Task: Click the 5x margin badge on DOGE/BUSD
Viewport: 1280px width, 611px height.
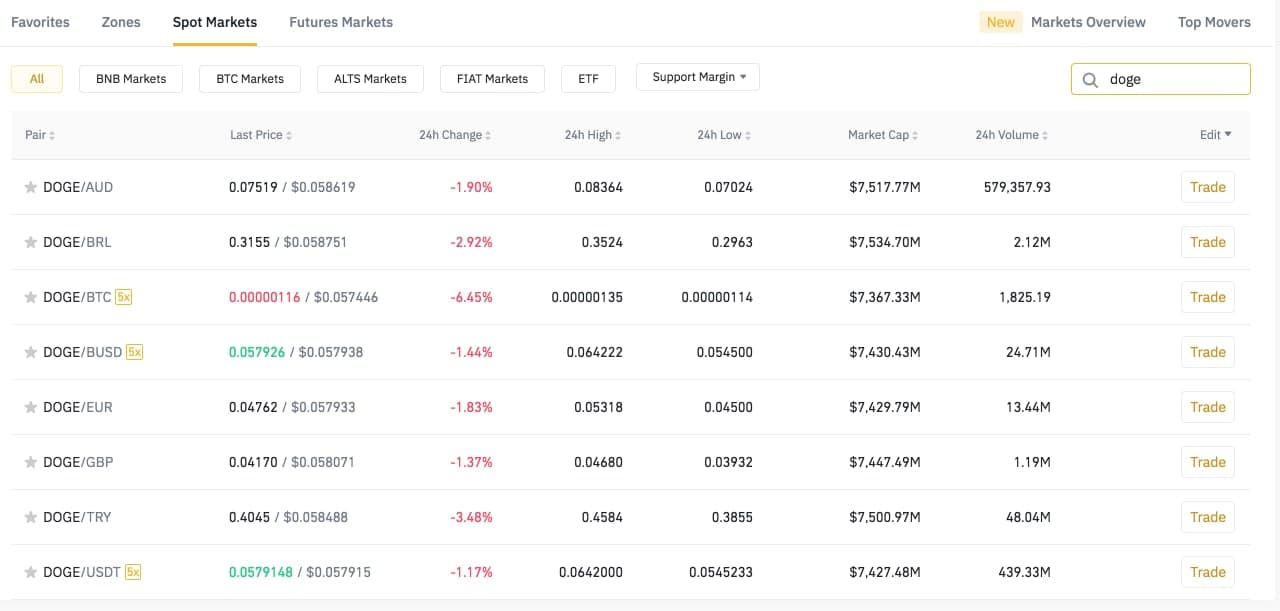Action: (x=135, y=352)
